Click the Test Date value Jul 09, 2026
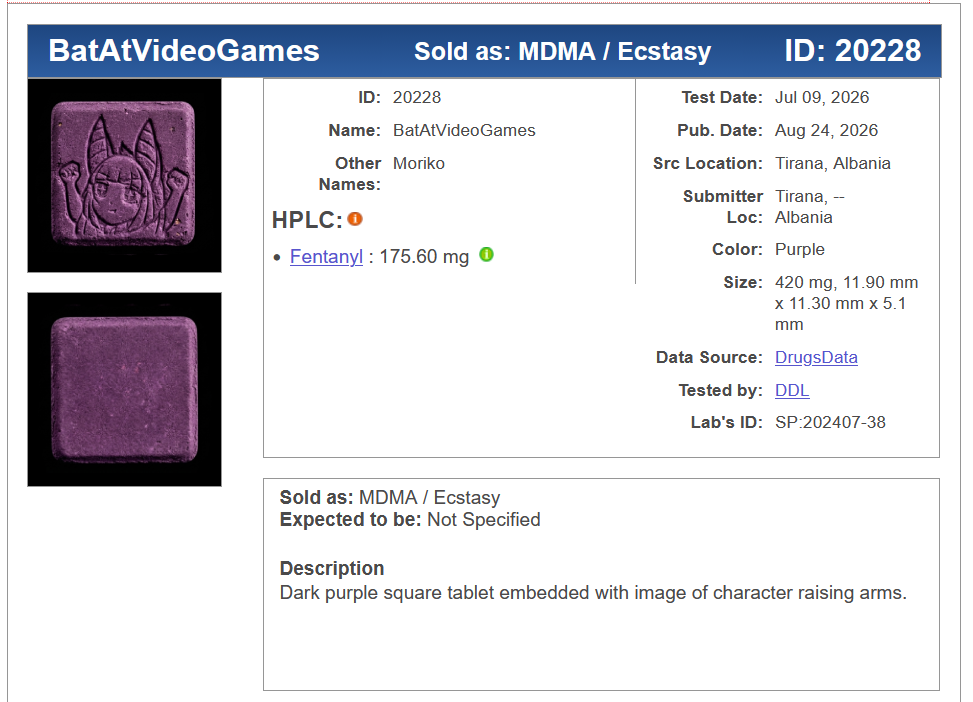973x702 pixels. (822, 97)
